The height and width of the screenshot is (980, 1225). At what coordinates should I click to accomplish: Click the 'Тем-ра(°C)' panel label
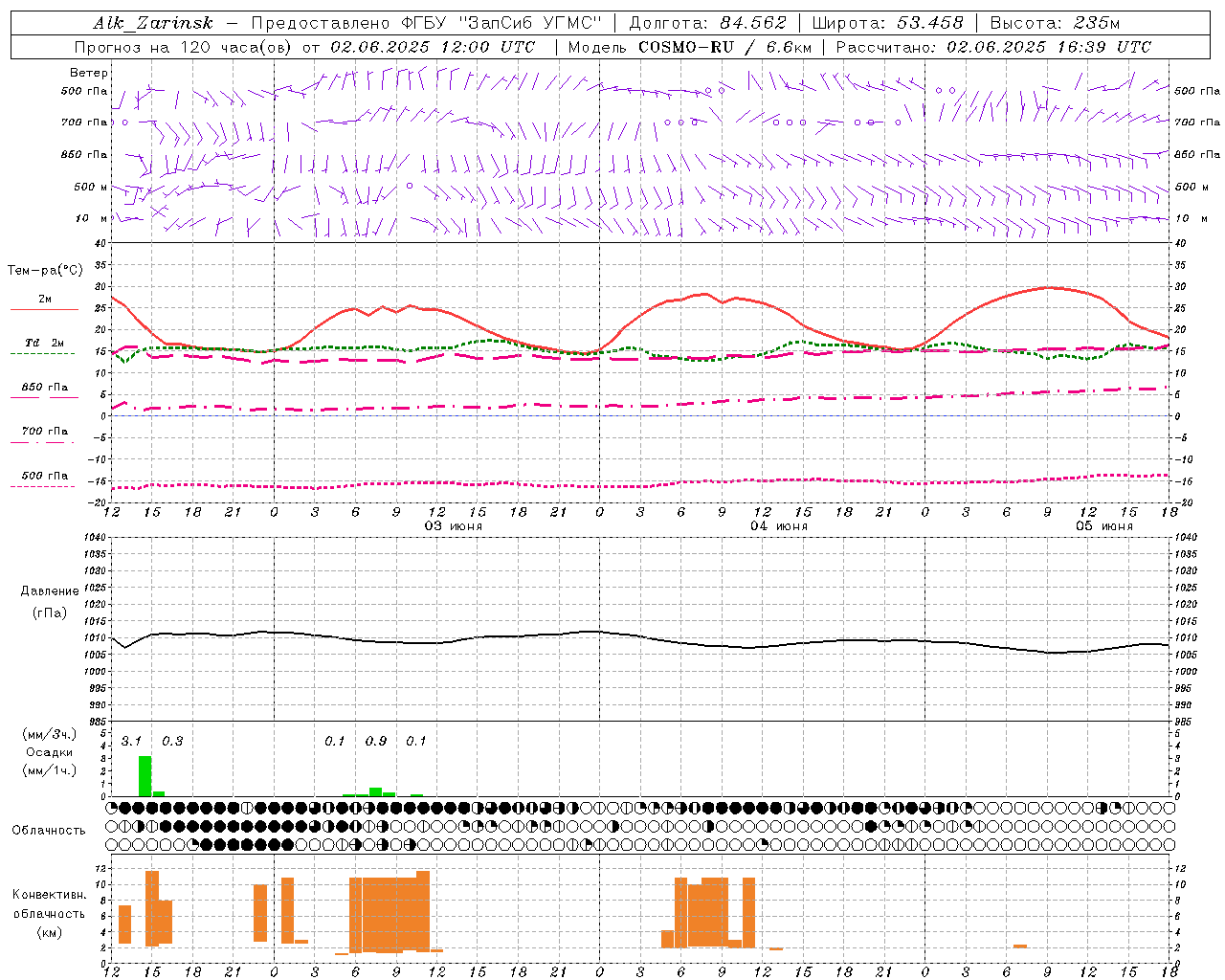pos(45,271)
